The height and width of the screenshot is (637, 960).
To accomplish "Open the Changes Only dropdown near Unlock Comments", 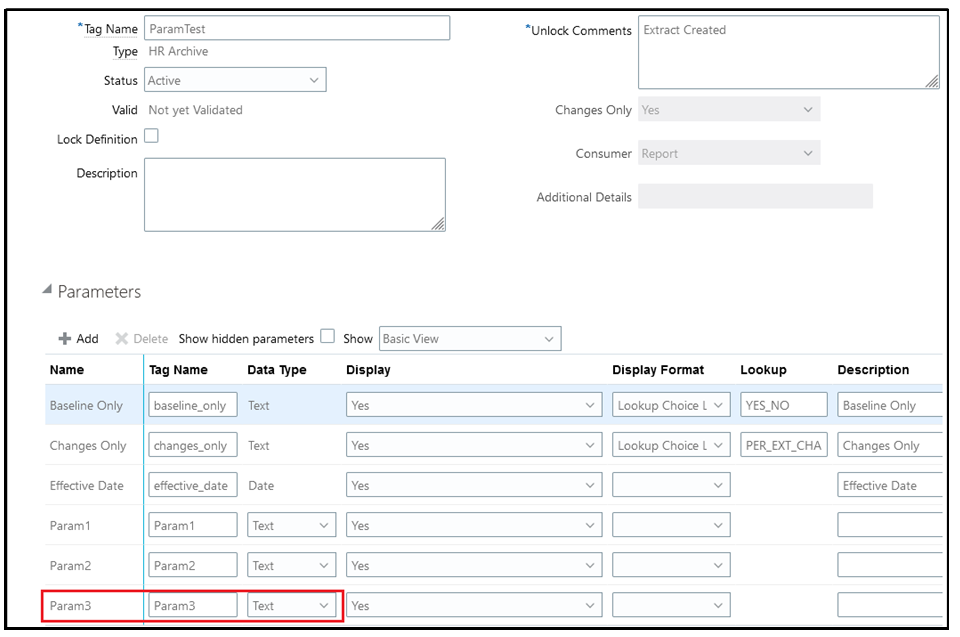I will [728, 110].
